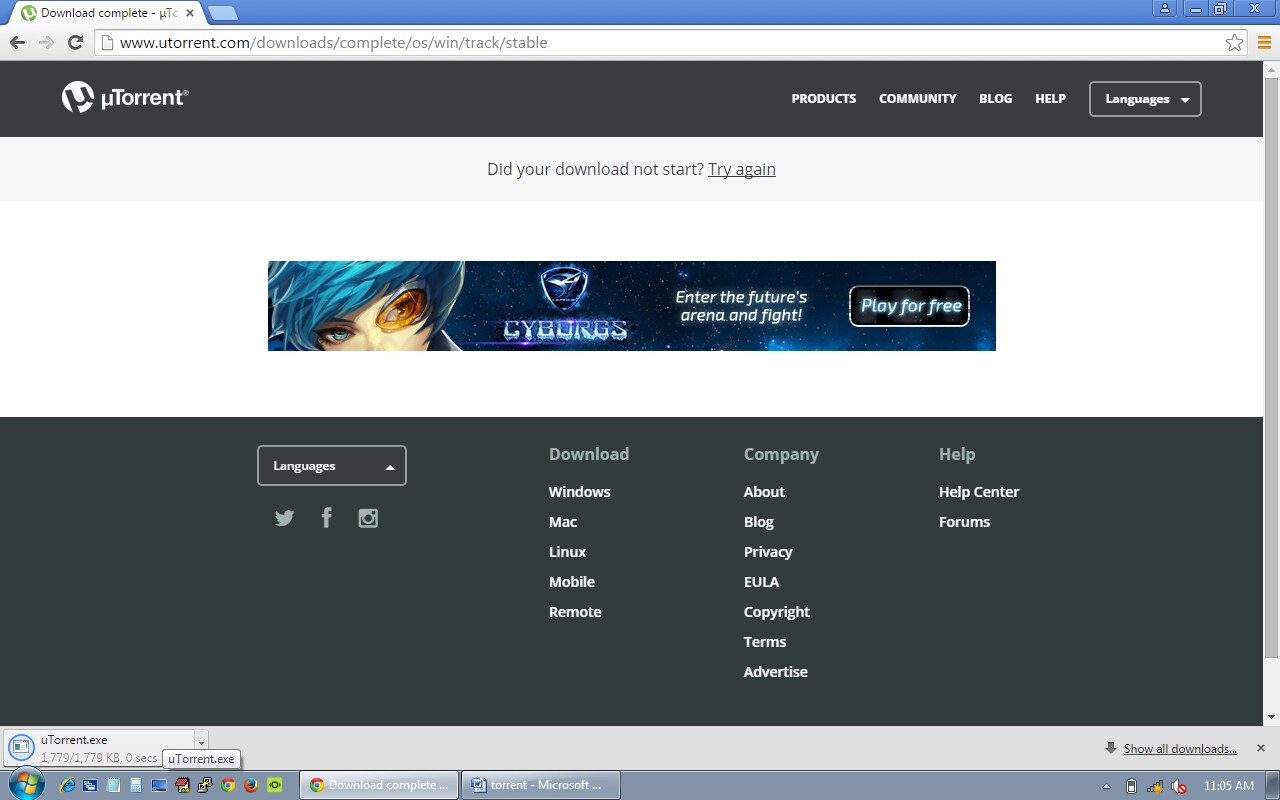The width and height of the screenshot is (1280, 800).
Task: Click the Chrome user profile icon
Action: point(1164,8)
